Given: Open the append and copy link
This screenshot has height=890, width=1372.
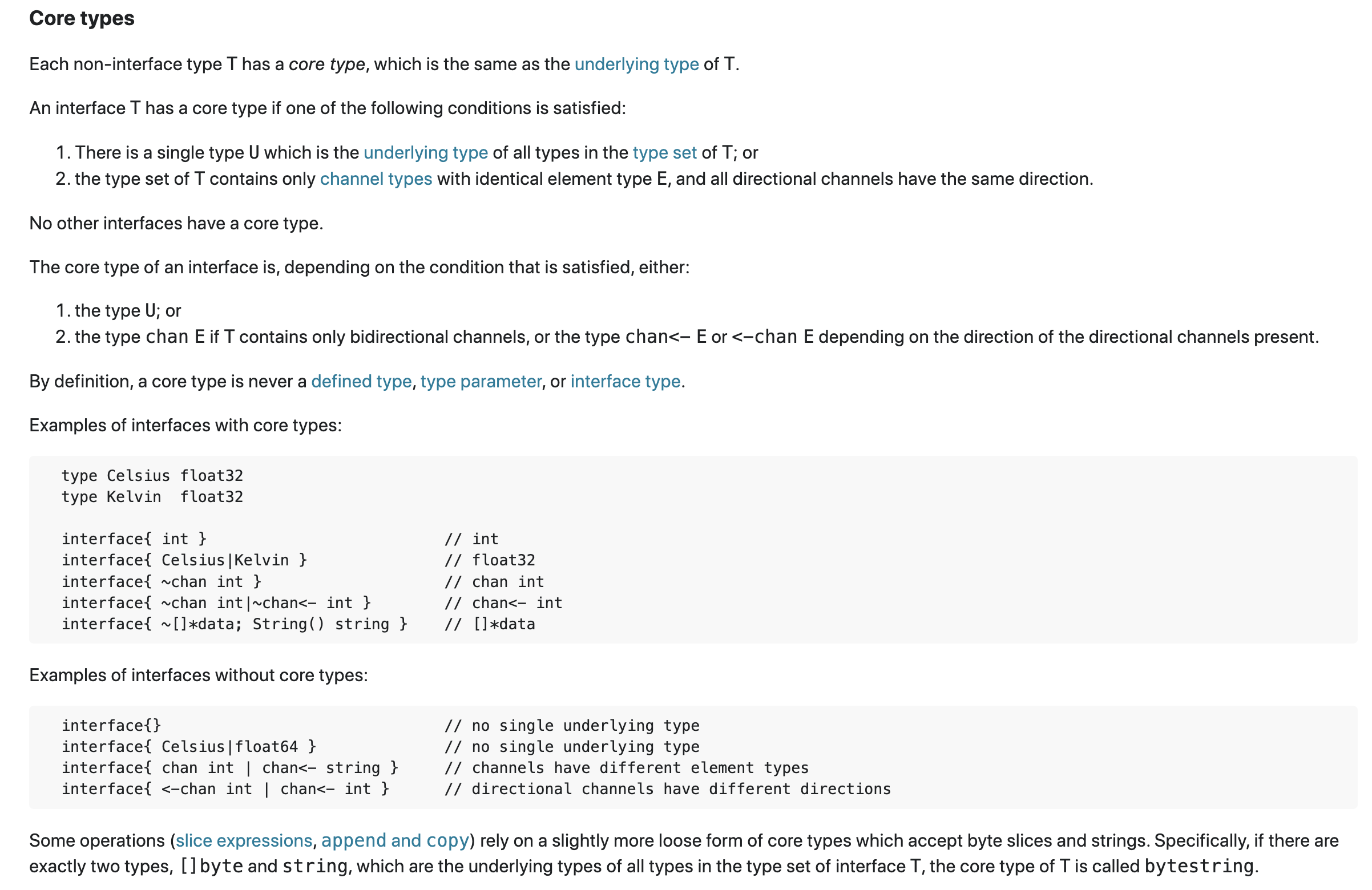Looking at the screenshot, I should pyautogui.click(x=395, y=841).
